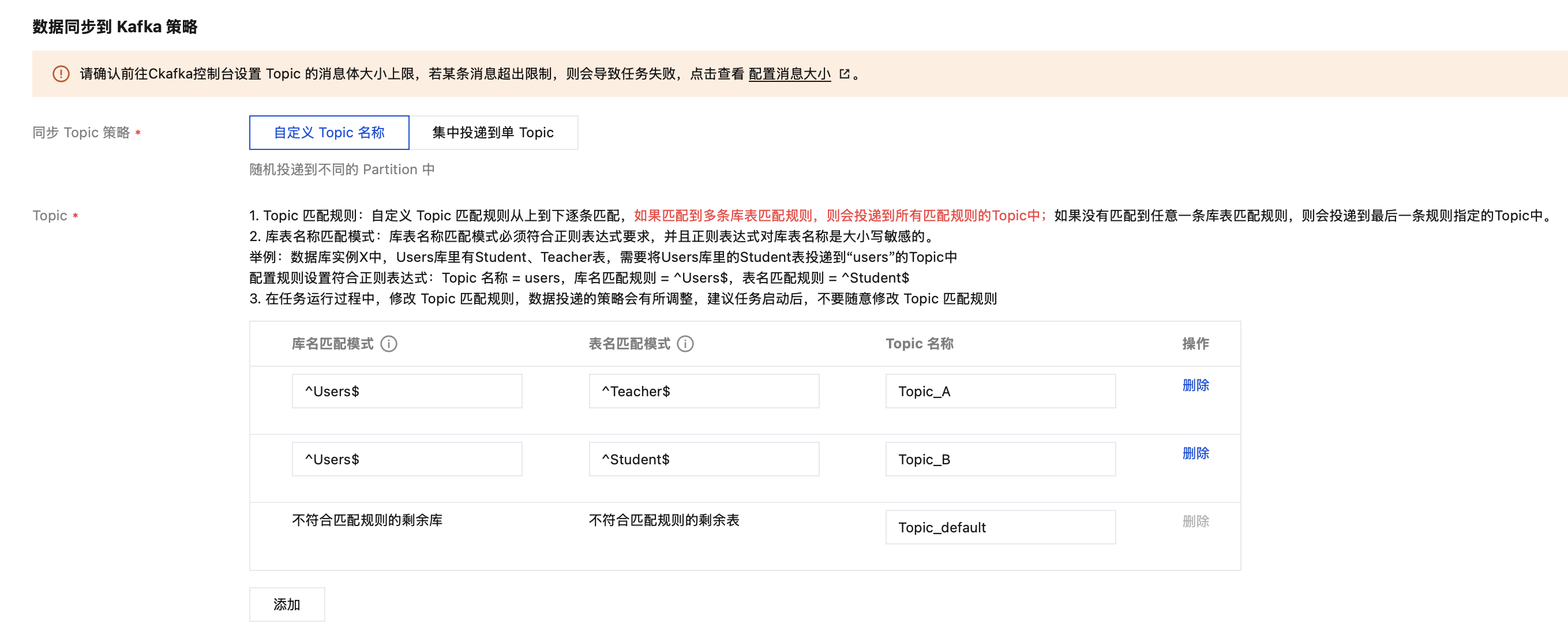The height and width of the screenshot is (631, 1568).
Task: Click the info icon beside 表名匹配模式
Action: 685,344
